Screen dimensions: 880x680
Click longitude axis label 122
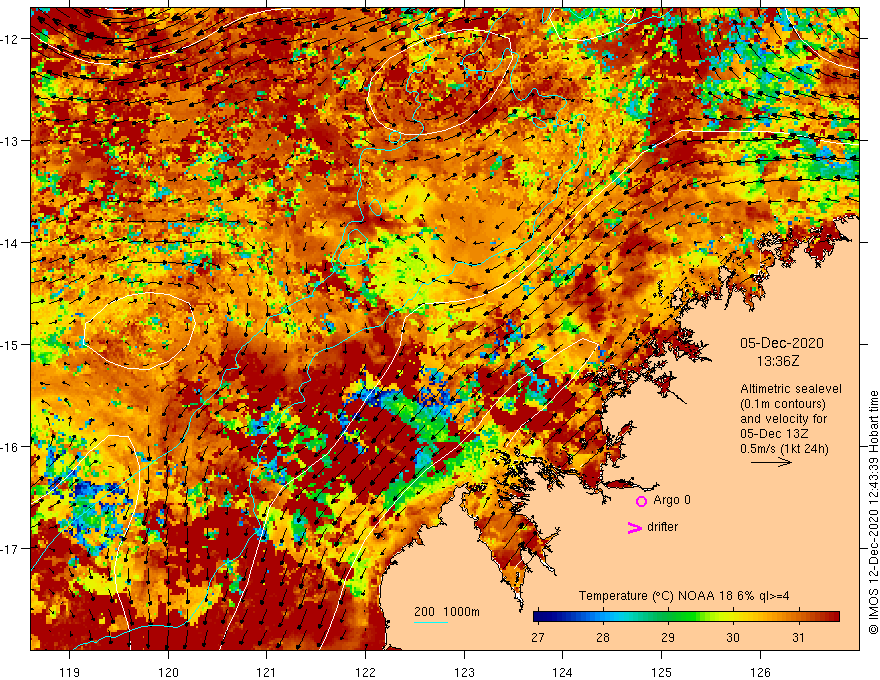[365, 672]
